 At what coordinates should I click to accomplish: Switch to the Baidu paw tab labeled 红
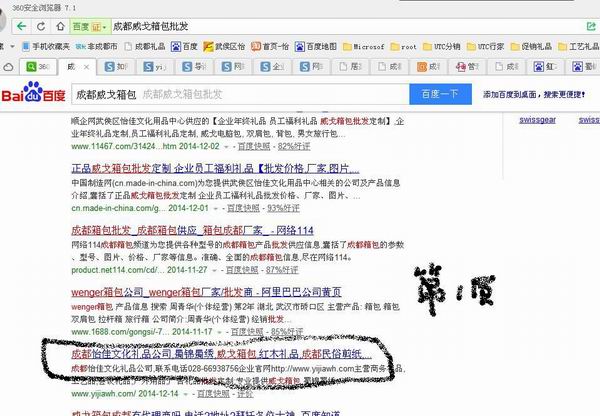click(546, 67)
